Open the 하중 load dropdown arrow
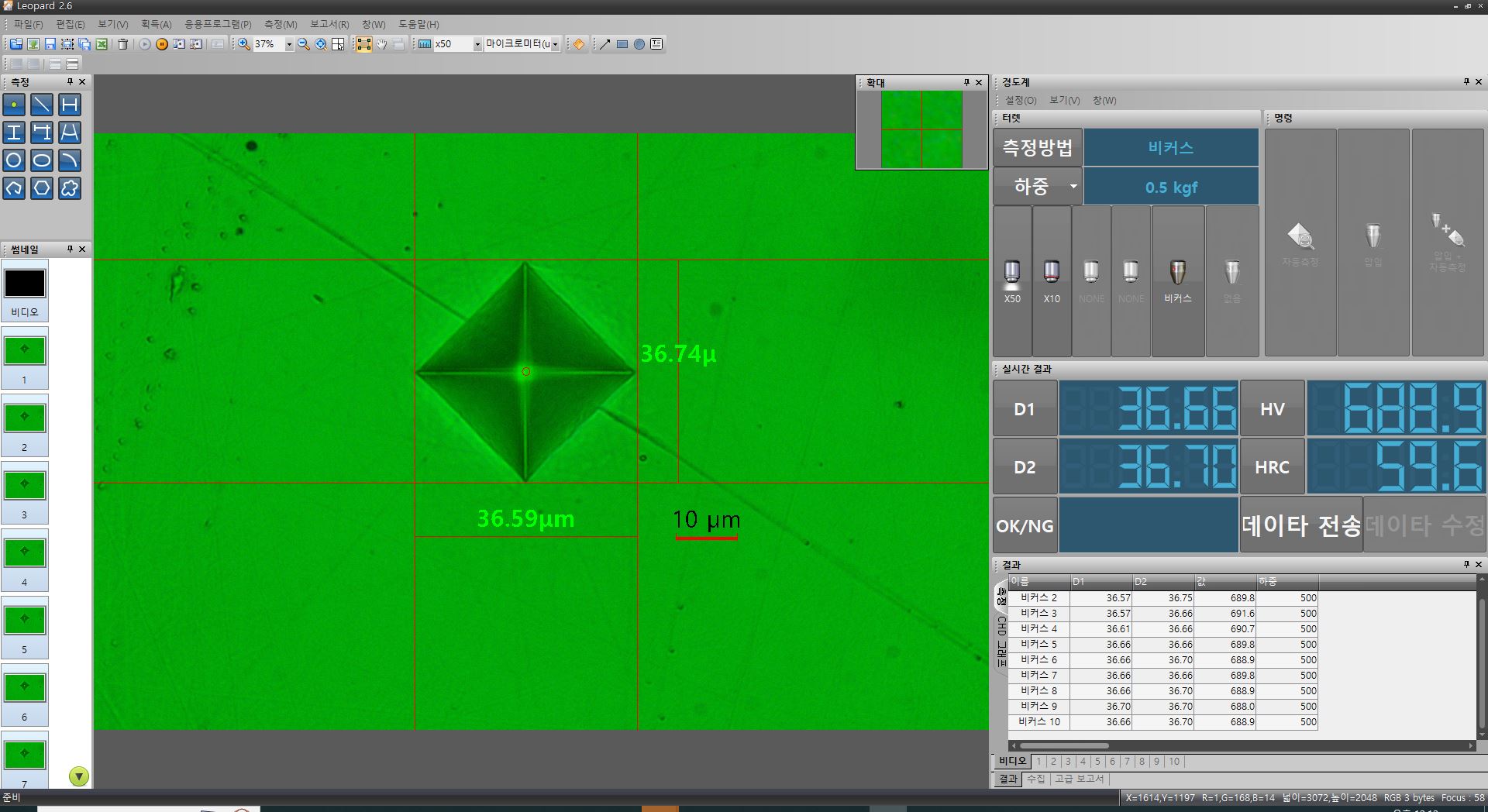 (x=1073, y=186)
